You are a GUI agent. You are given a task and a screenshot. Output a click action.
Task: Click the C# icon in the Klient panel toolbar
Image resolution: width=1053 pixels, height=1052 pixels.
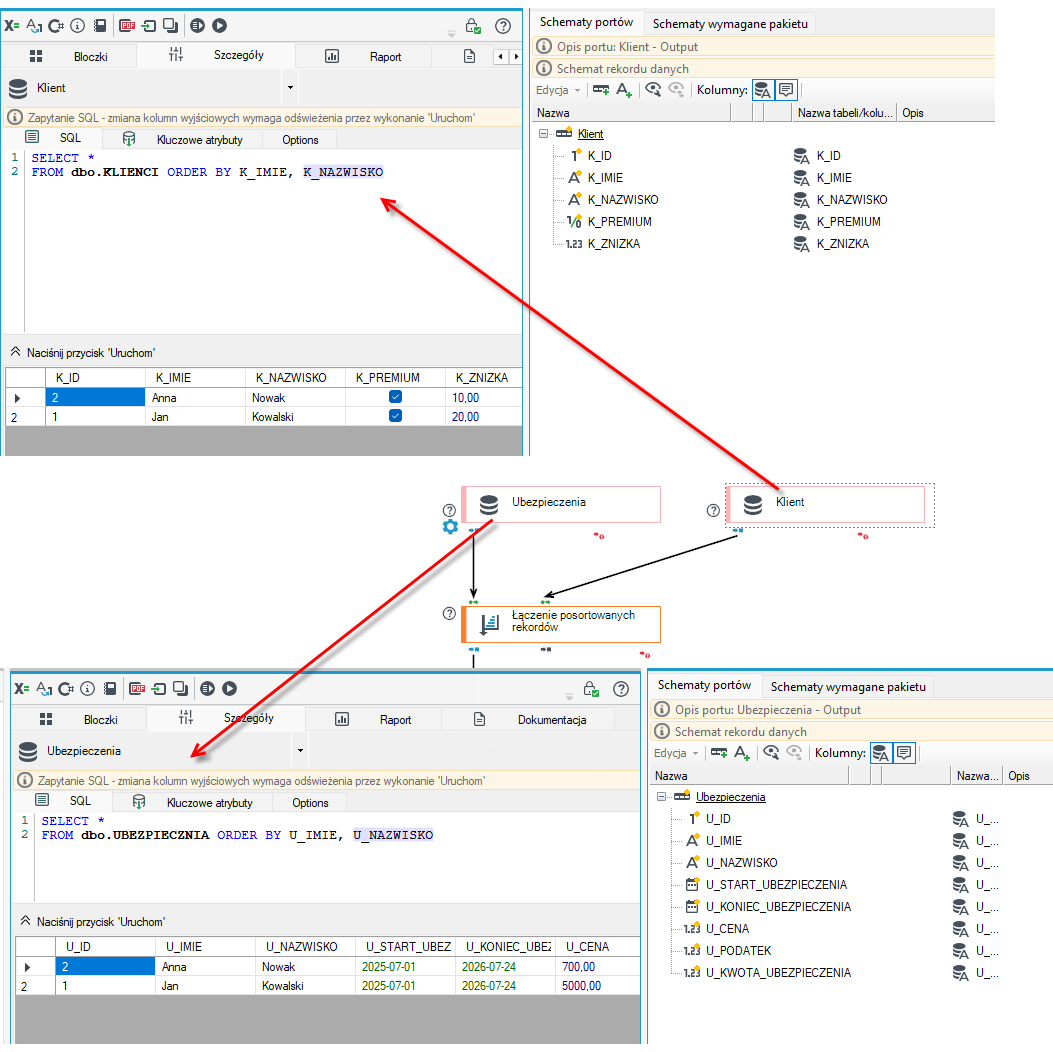pyautogui.click(x=56, y=26)
